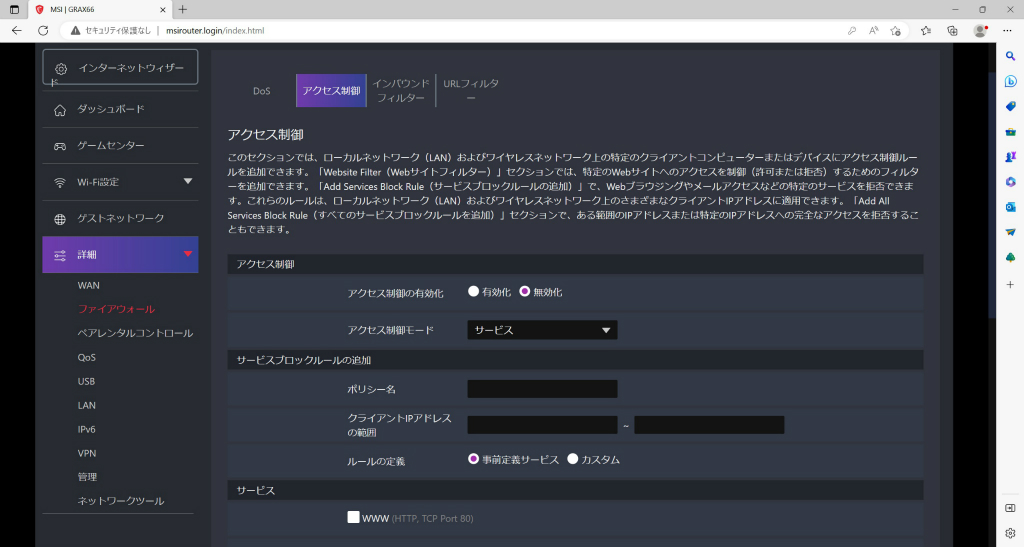Check the WWW HTTP service checkbox

tap(353, 518)
